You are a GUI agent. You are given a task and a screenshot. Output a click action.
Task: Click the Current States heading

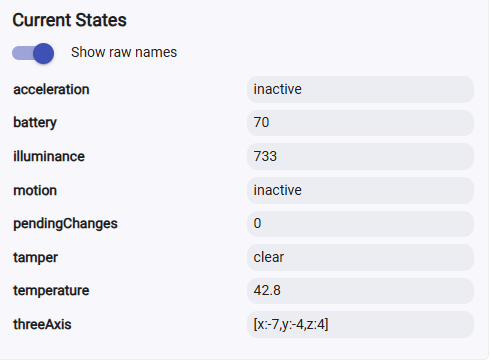[x=70, y=20]
